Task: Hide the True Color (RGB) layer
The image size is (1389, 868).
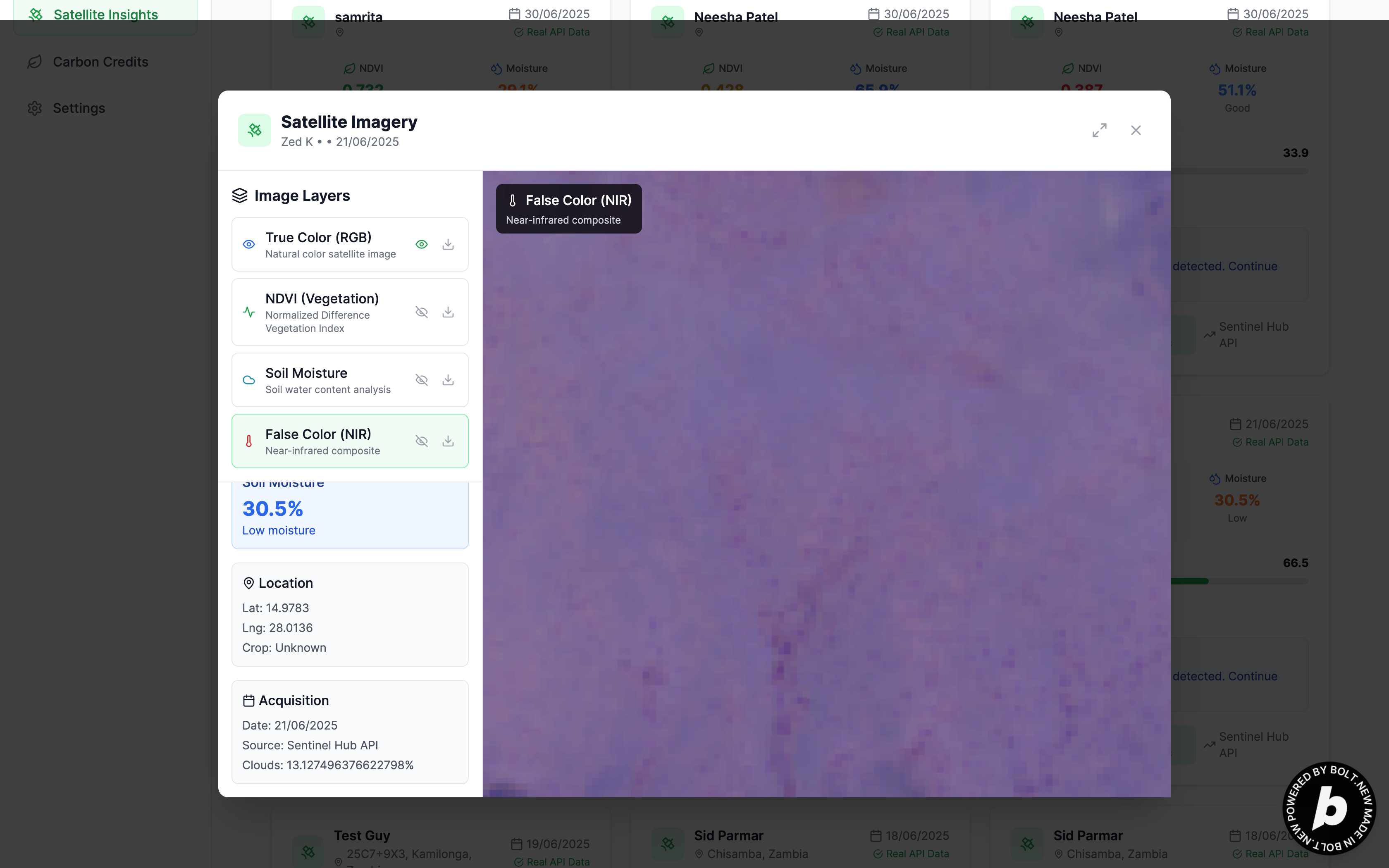Action: (421, 245)
